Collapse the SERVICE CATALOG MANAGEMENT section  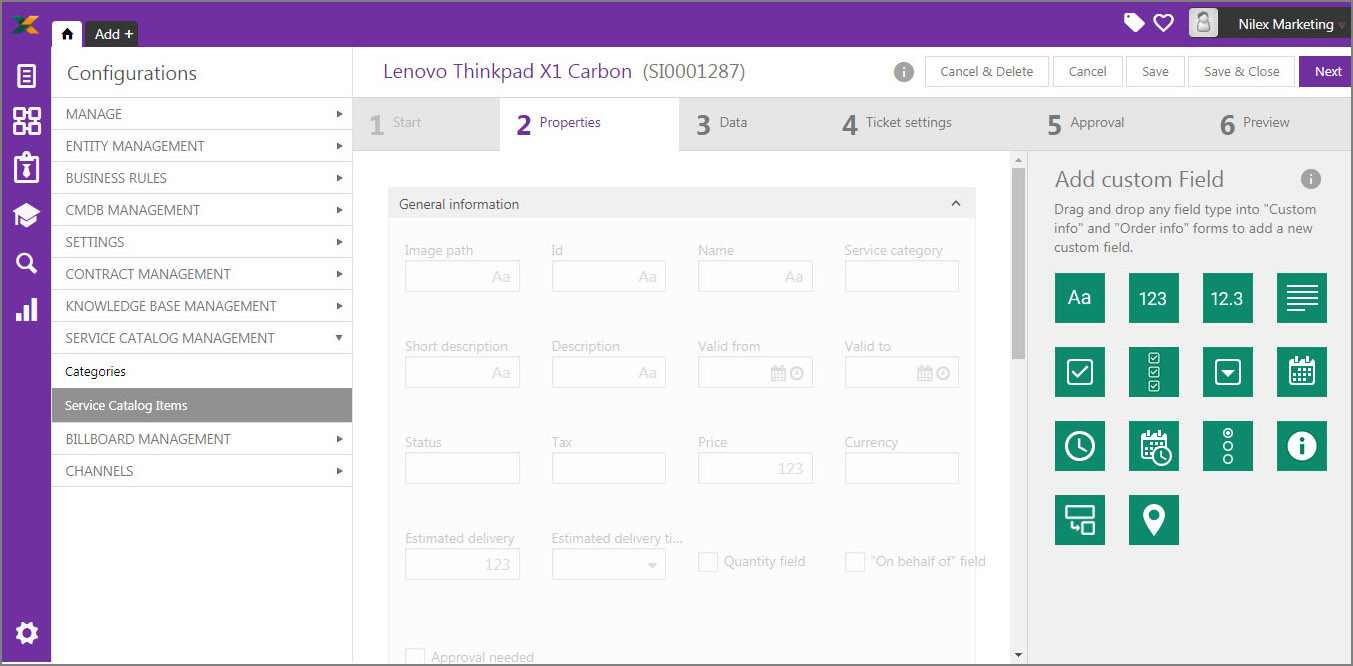(202, 338)
